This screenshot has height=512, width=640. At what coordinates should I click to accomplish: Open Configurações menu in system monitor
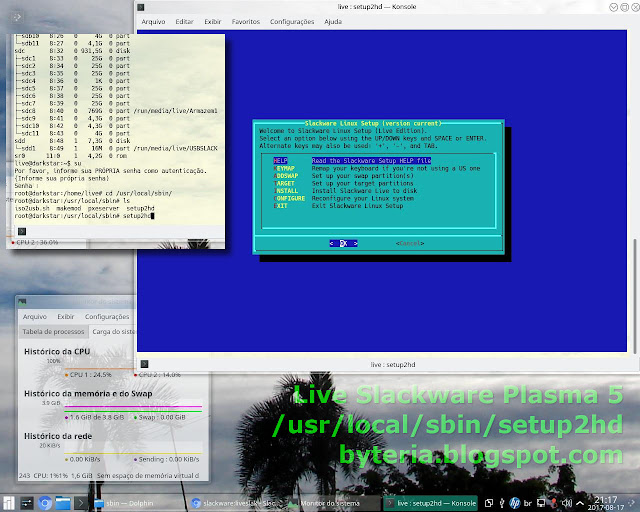coord(107,316)
